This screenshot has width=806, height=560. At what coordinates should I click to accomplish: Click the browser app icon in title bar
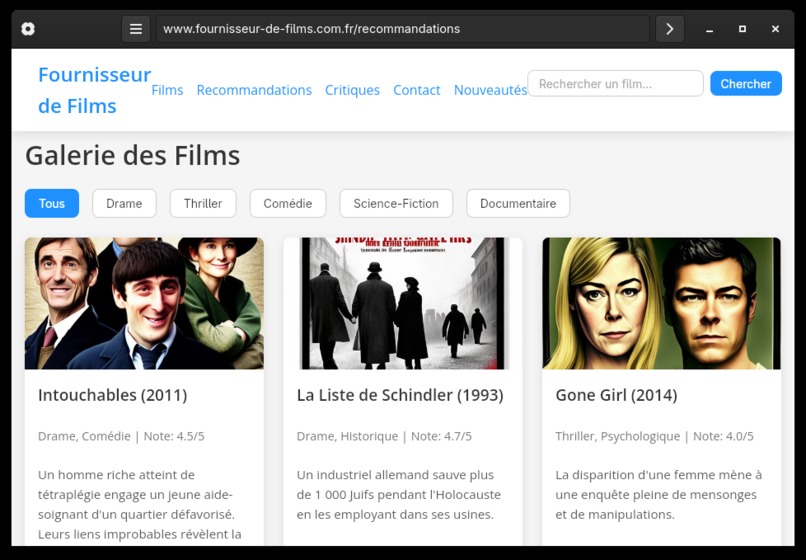28,29
